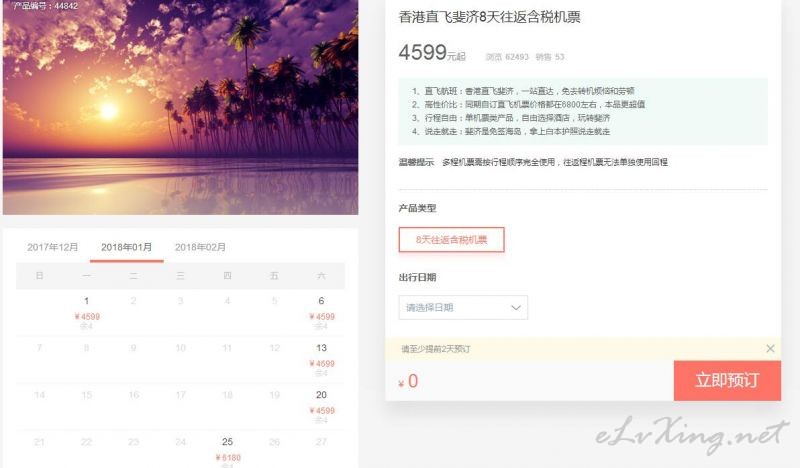
Task: Choose January 13 on the calendar
Action: coord(321,359)
